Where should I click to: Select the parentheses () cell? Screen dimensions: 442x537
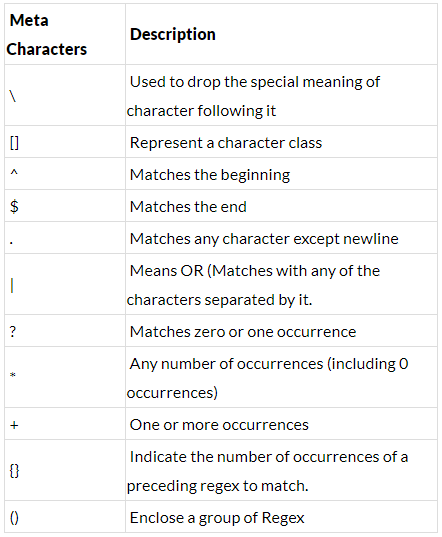coord(65,517)
